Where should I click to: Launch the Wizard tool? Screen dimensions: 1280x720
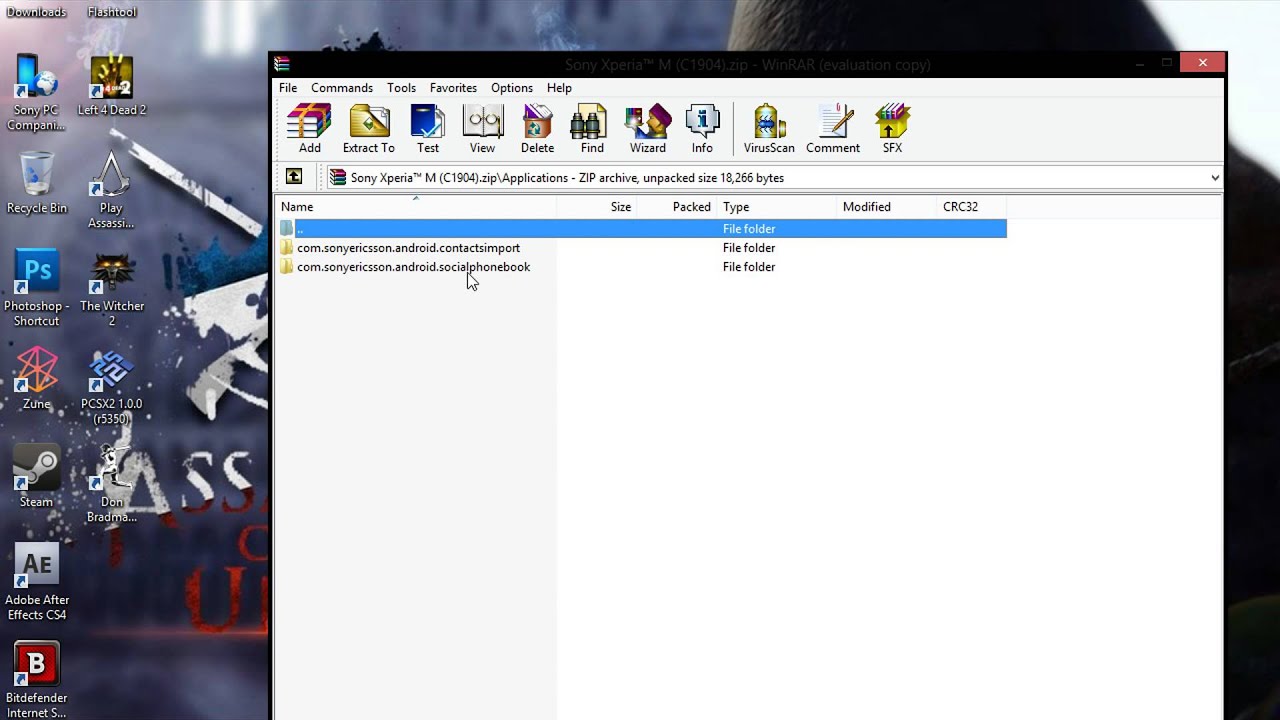click(x=647, y=128)
